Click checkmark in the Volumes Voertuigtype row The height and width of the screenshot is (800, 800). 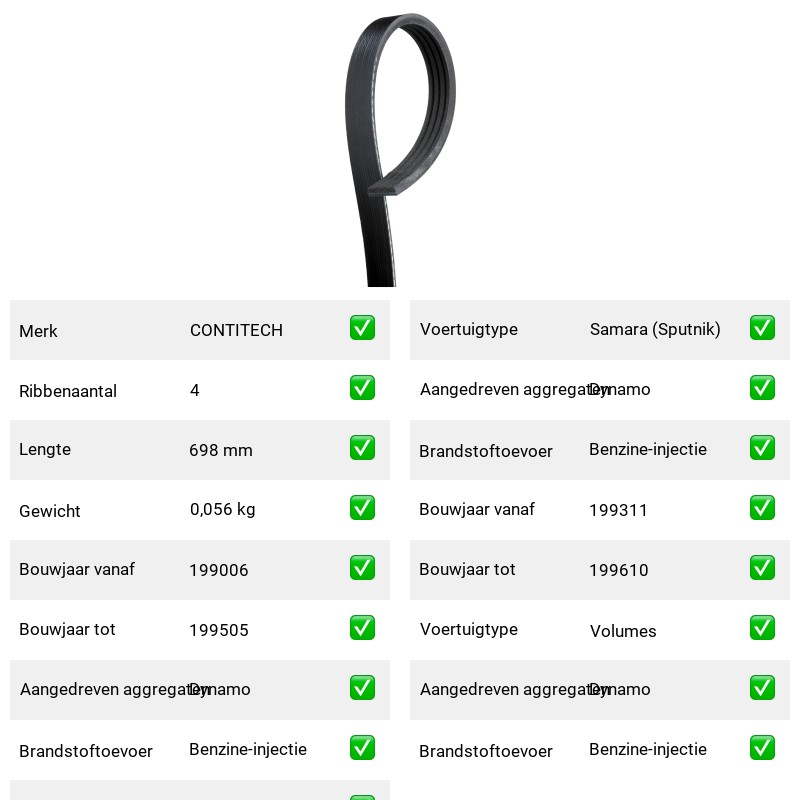click(762, 628)
